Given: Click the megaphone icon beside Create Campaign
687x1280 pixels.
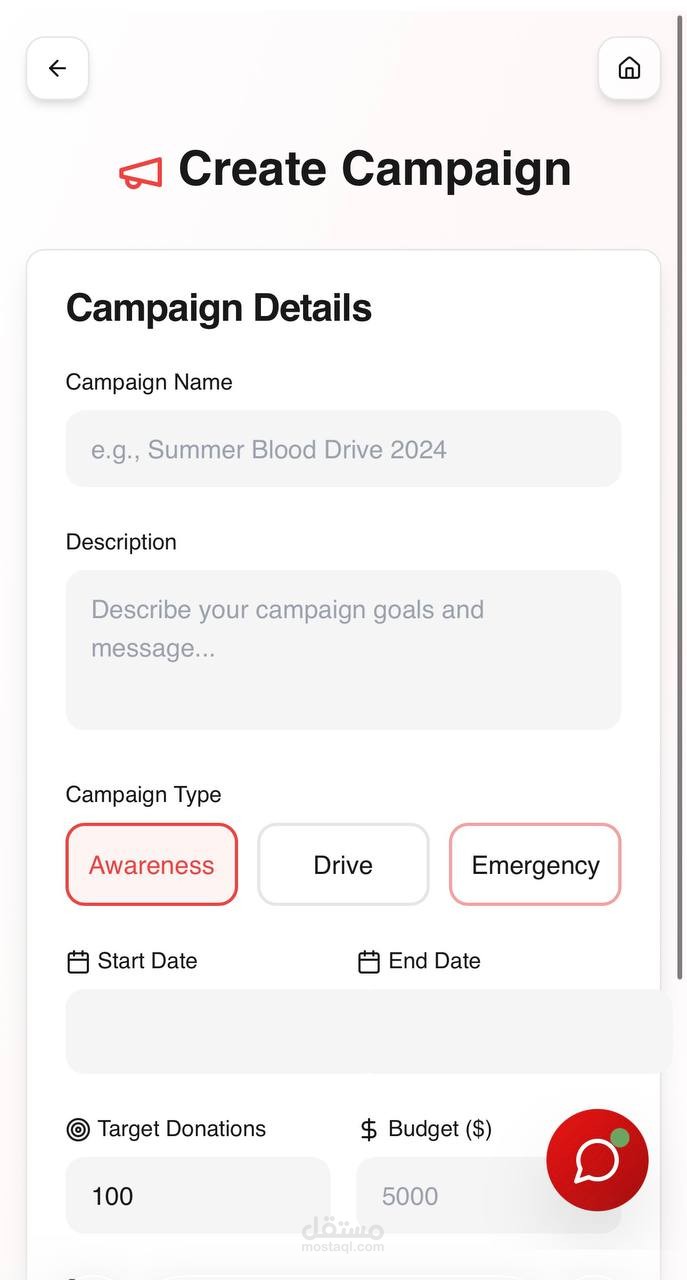Looking at the screenshot, I should (141, 173).
